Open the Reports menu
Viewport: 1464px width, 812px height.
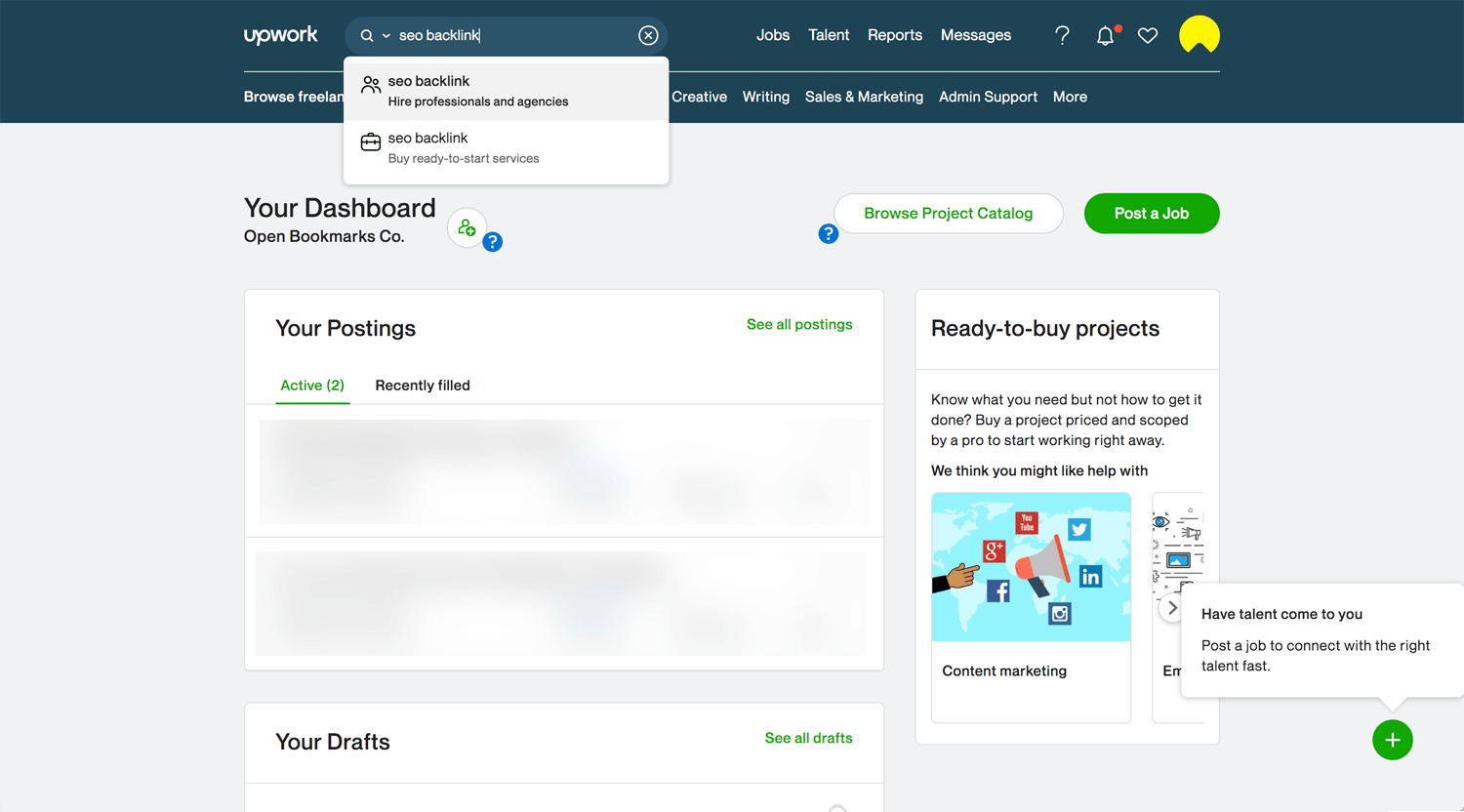click(x=895, y=35)
